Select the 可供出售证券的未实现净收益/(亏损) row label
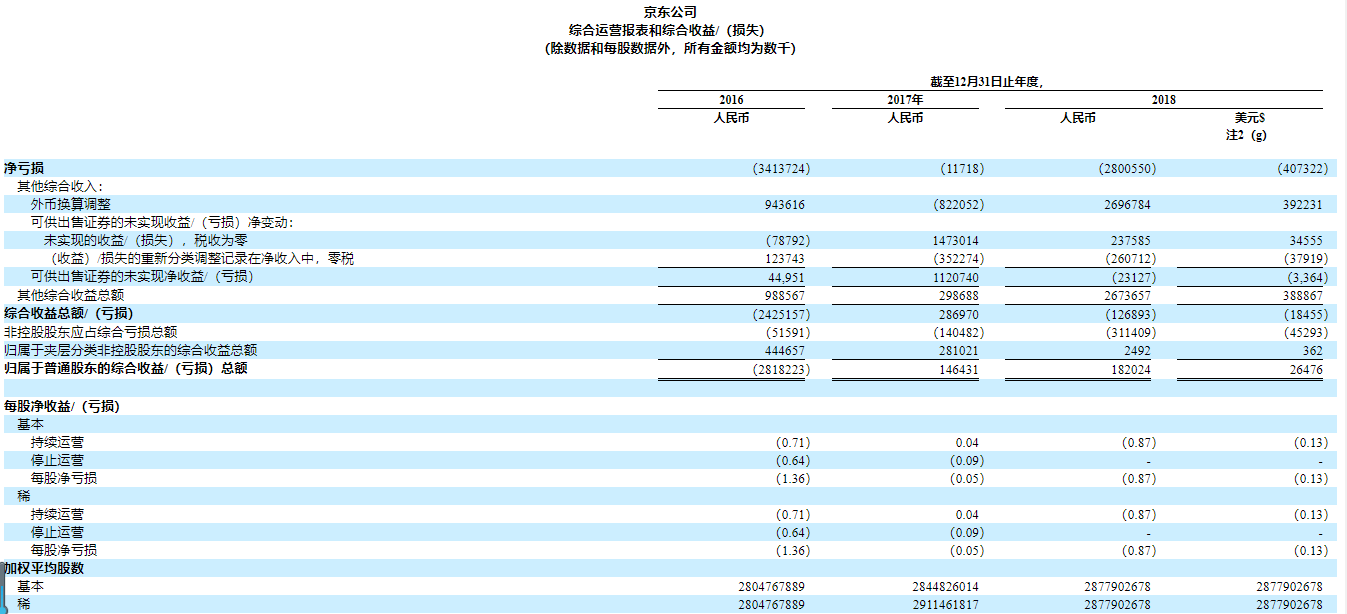1347x614 pixels. point(142,277)
